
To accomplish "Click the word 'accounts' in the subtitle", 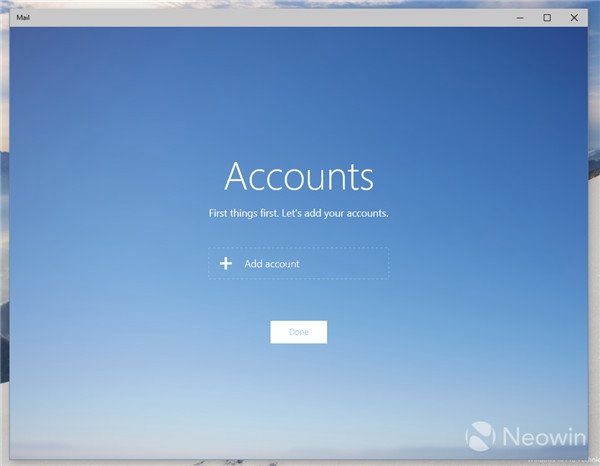I will 367,213.
